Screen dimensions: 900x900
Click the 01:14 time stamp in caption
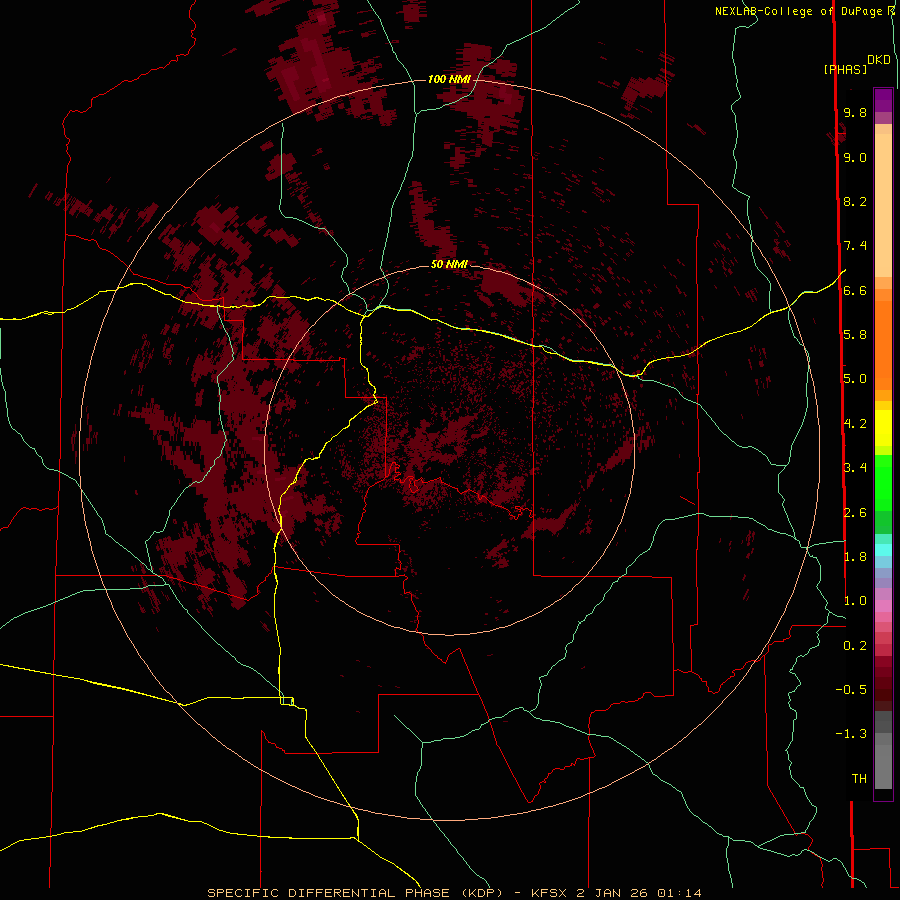(679, 893)
